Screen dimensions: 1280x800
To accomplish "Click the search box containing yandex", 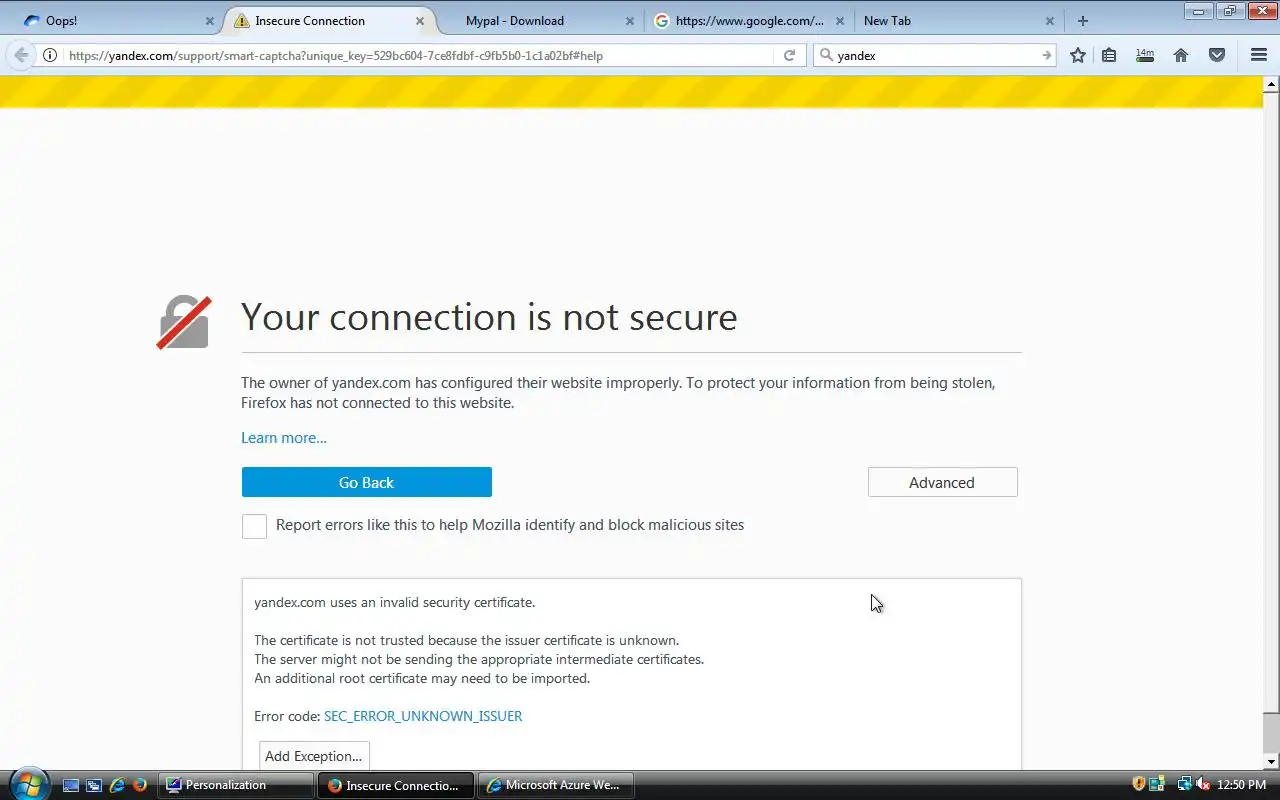I will click(936, 56).
